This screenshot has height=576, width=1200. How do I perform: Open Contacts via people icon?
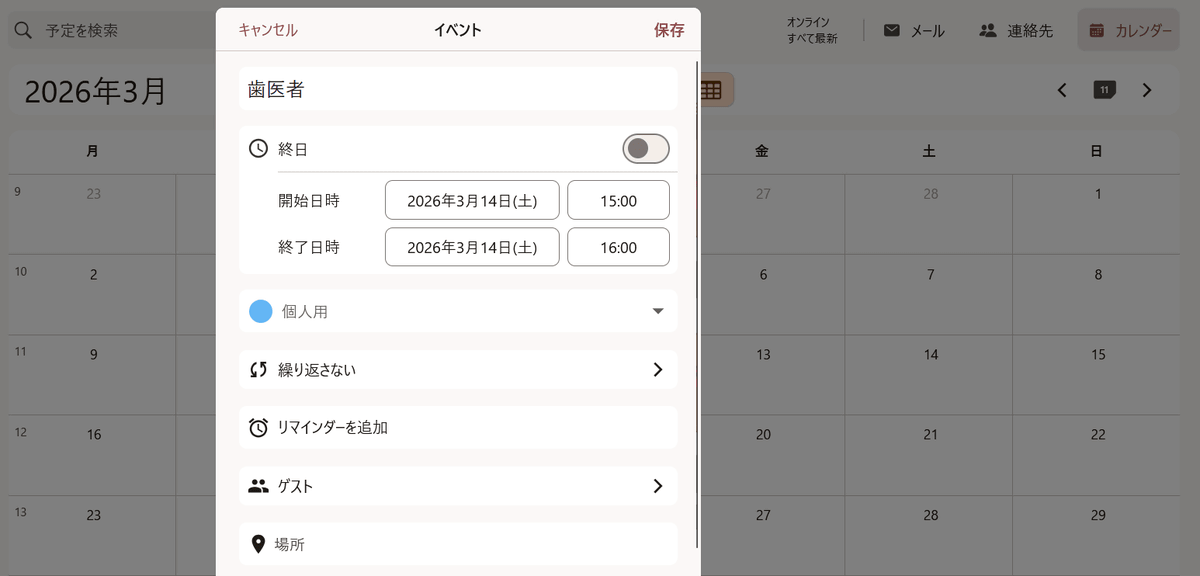(988, 31)
